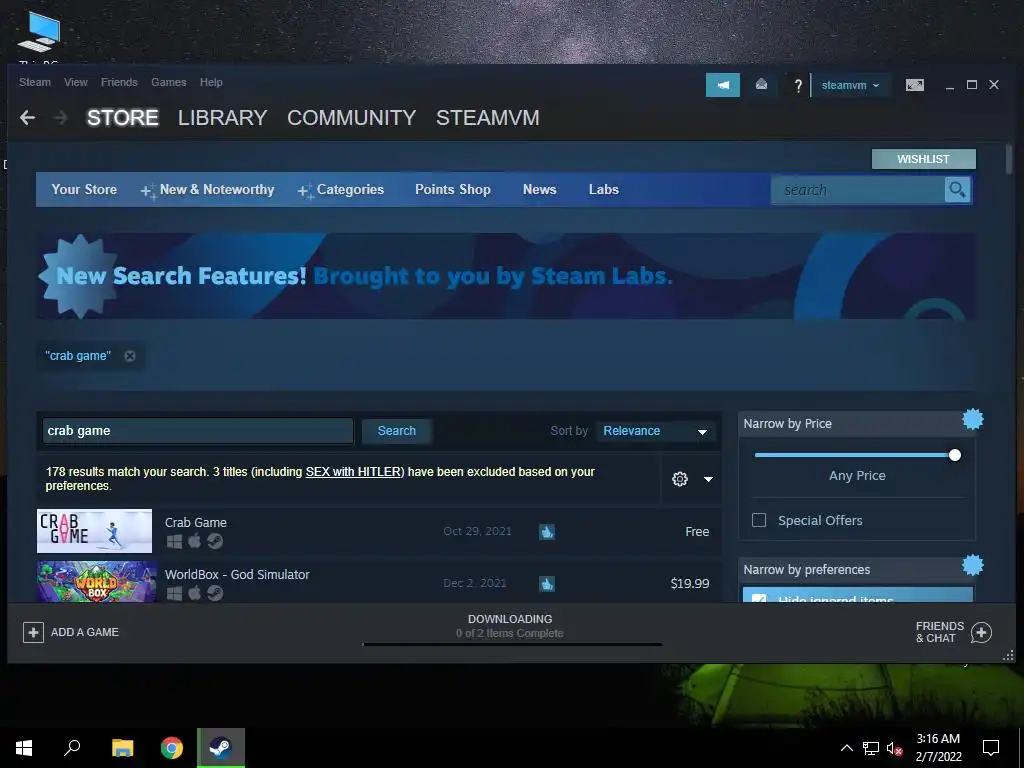Open Google Chrome from taskbar

[172, 748]
